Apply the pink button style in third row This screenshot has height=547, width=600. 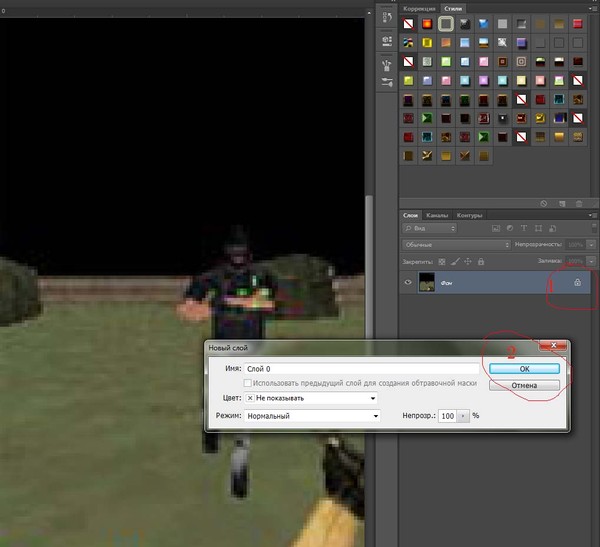point(483,61)
